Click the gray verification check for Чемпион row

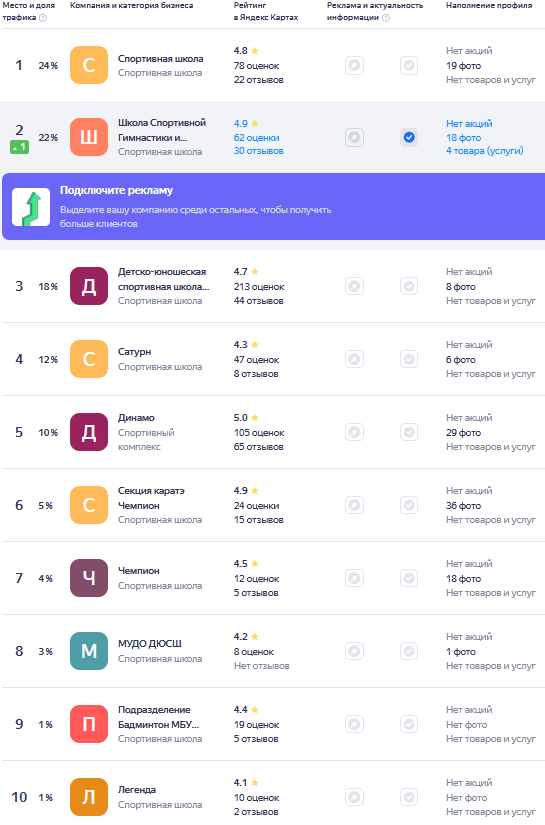(x=409, y=578)
